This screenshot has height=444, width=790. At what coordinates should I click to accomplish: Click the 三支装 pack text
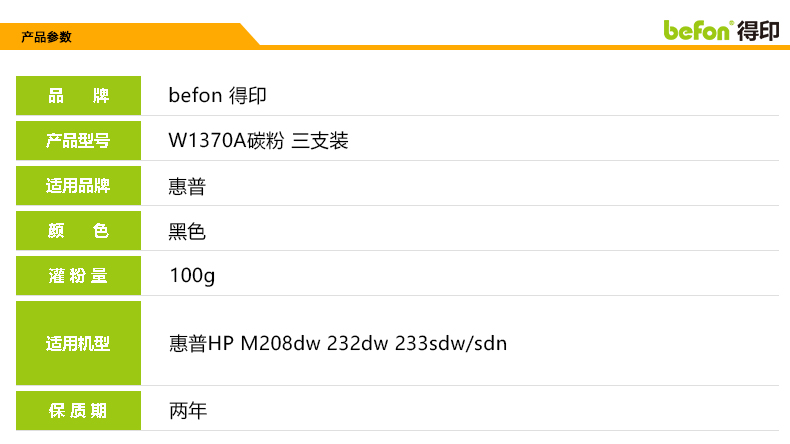click(319, 141)
